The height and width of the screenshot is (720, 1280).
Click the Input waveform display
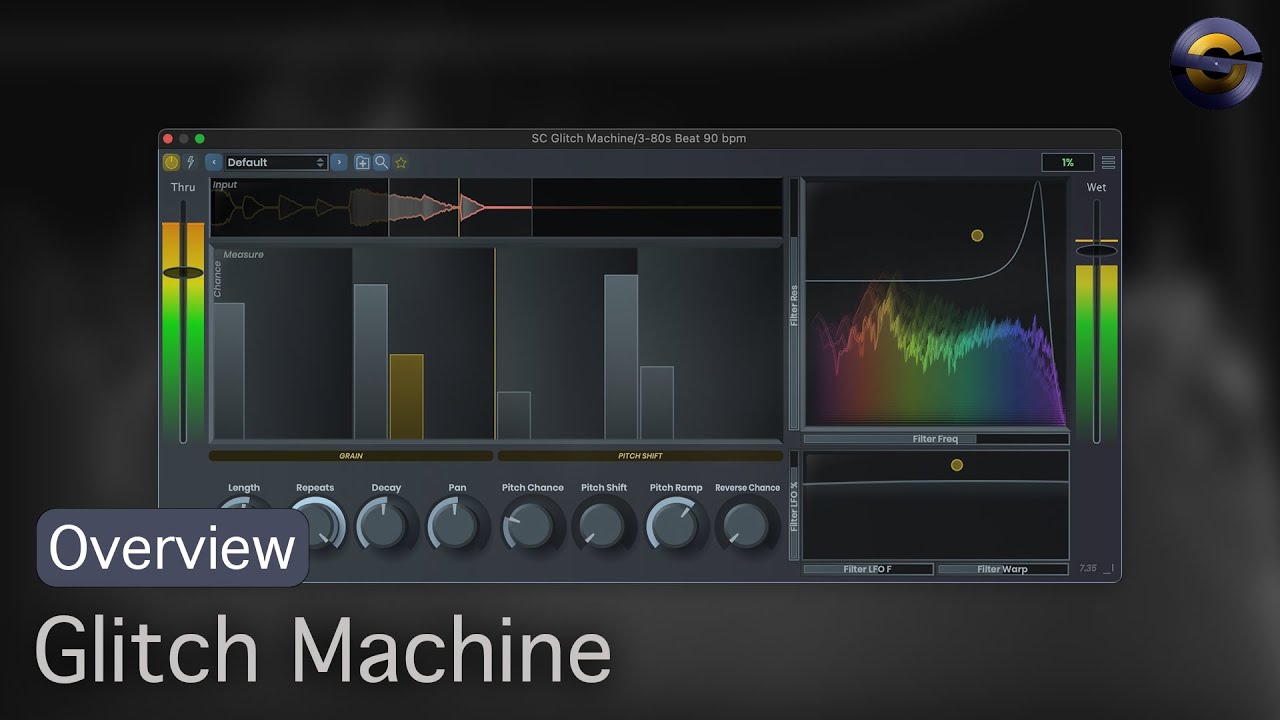click(496, 208)
